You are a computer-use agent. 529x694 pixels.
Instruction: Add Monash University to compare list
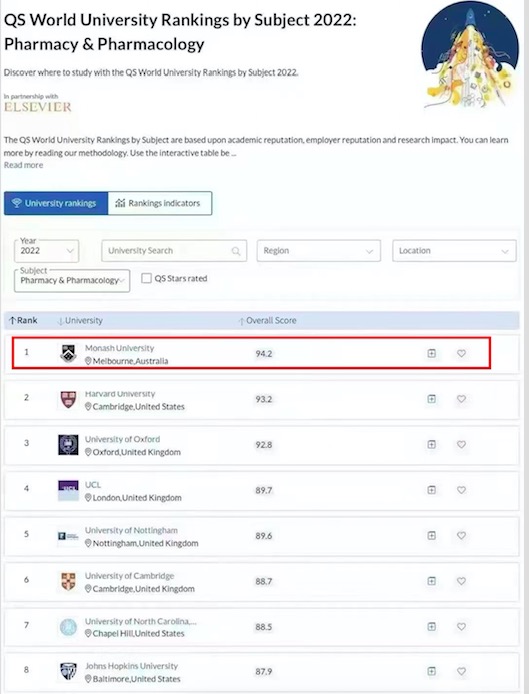point(432,353)
